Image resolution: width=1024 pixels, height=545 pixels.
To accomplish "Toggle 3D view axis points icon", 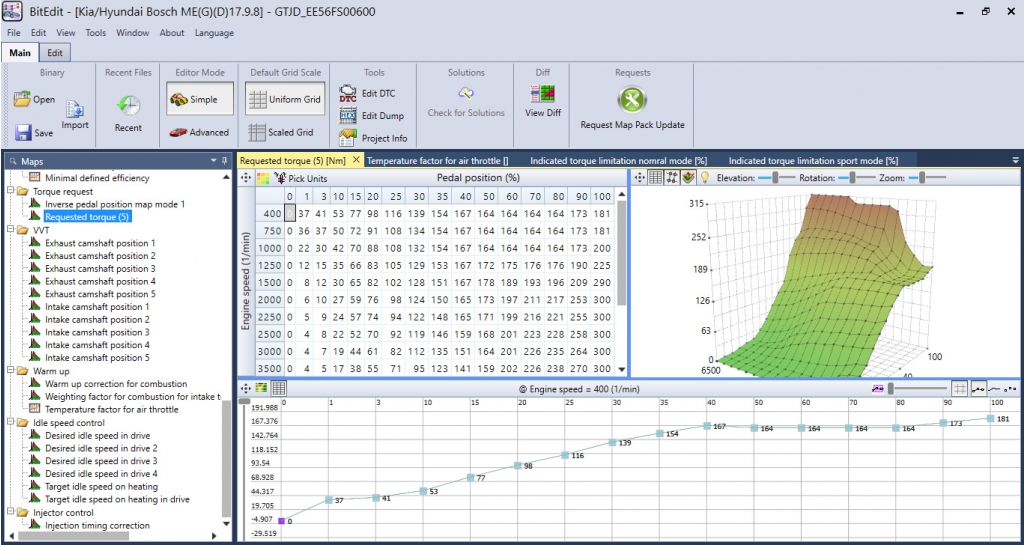I will (x=672, y=177).
